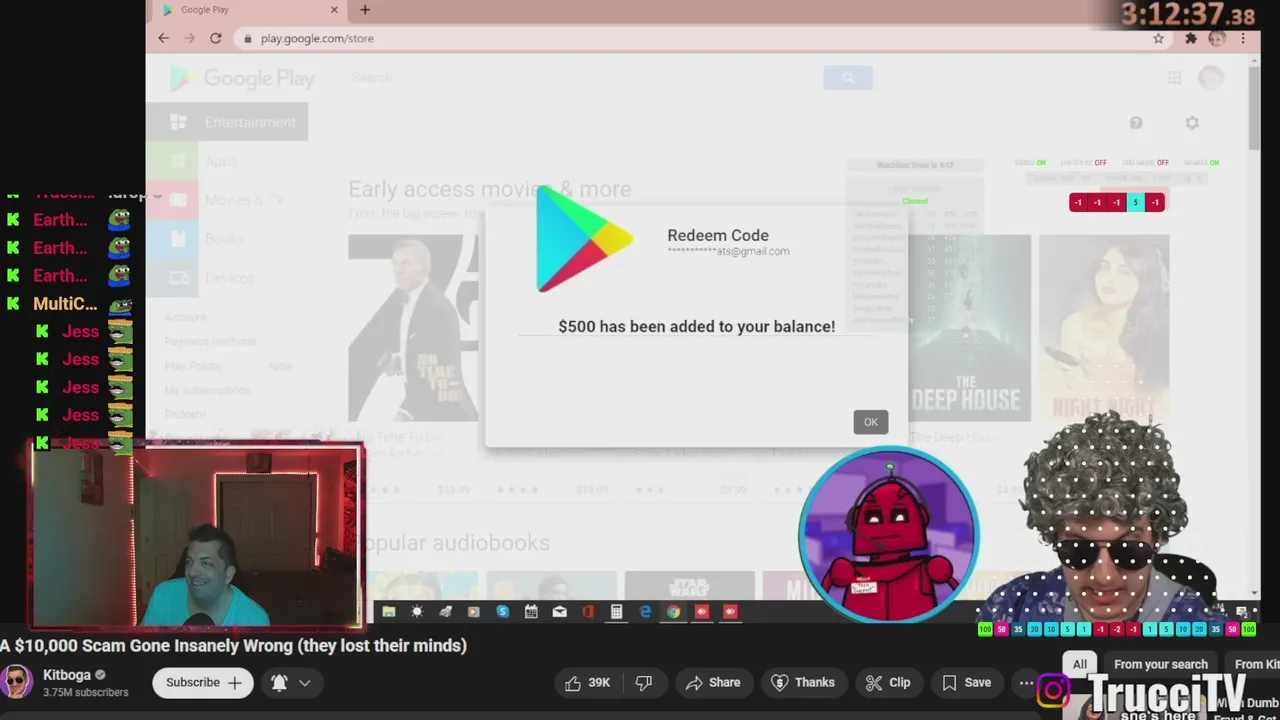Reload the Google Play page
This screenshot has height=720, width=1280.
coord(215,38)
